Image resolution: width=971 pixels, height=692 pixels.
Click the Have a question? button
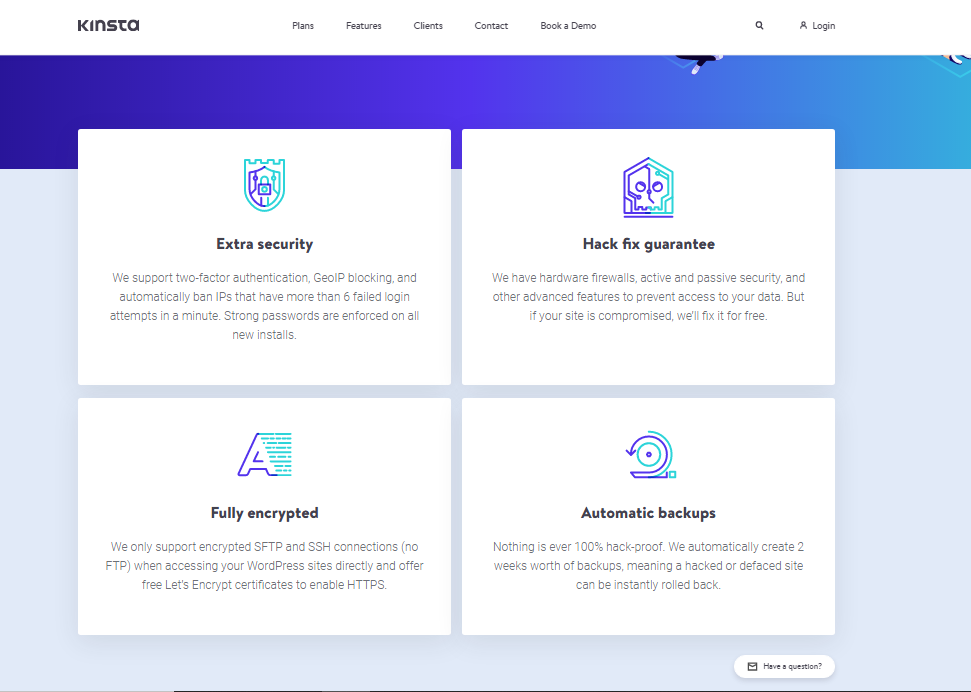(784, 666)
